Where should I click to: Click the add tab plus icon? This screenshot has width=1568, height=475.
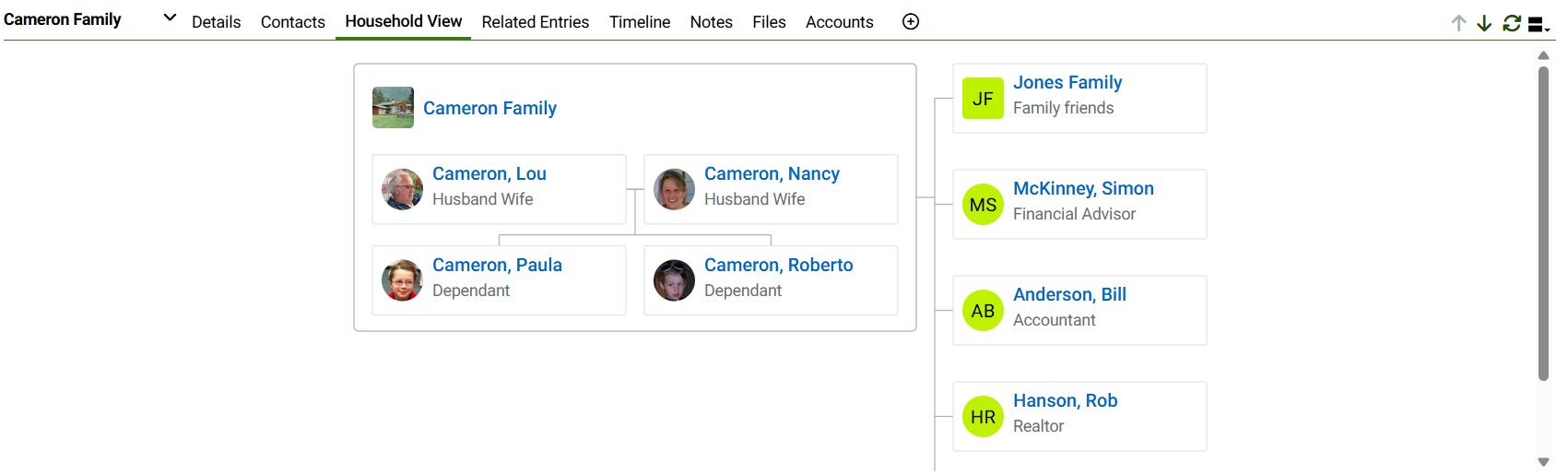[911, 21]
